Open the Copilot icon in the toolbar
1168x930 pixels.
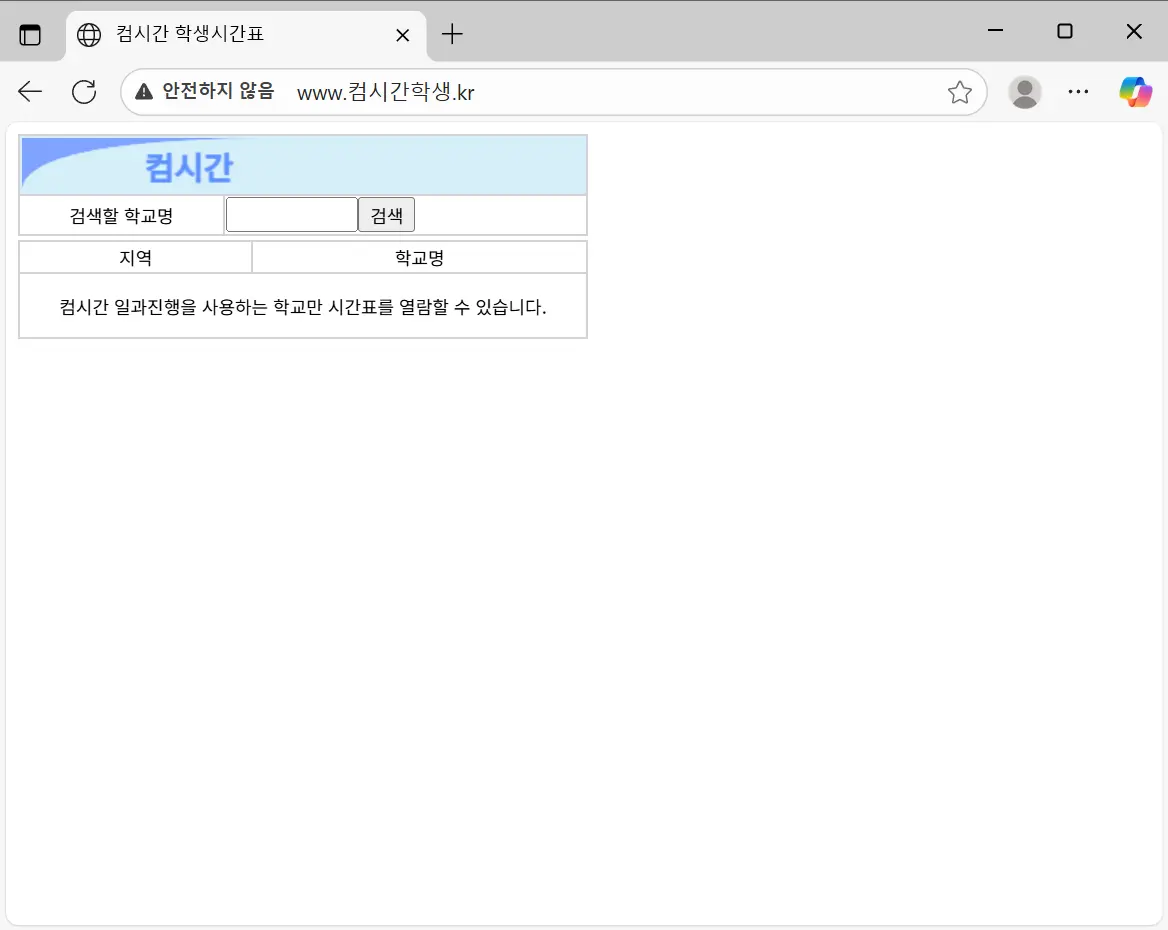(1136, 91)
